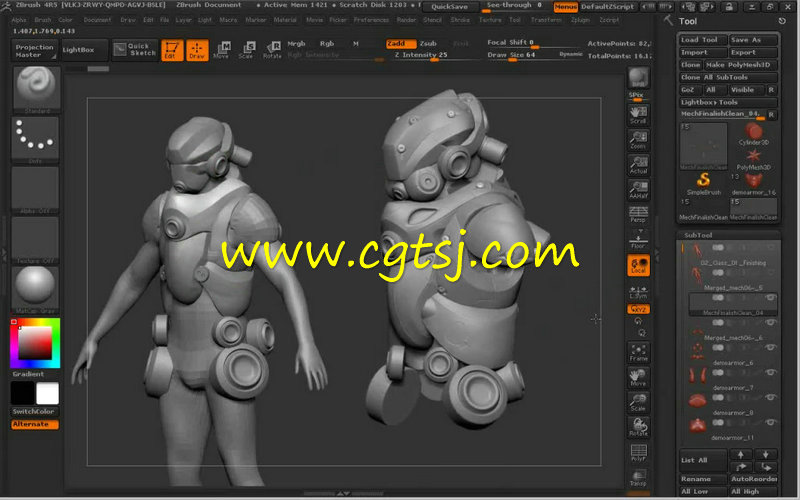Toggle PolyF polyframe display

(638, 453)
